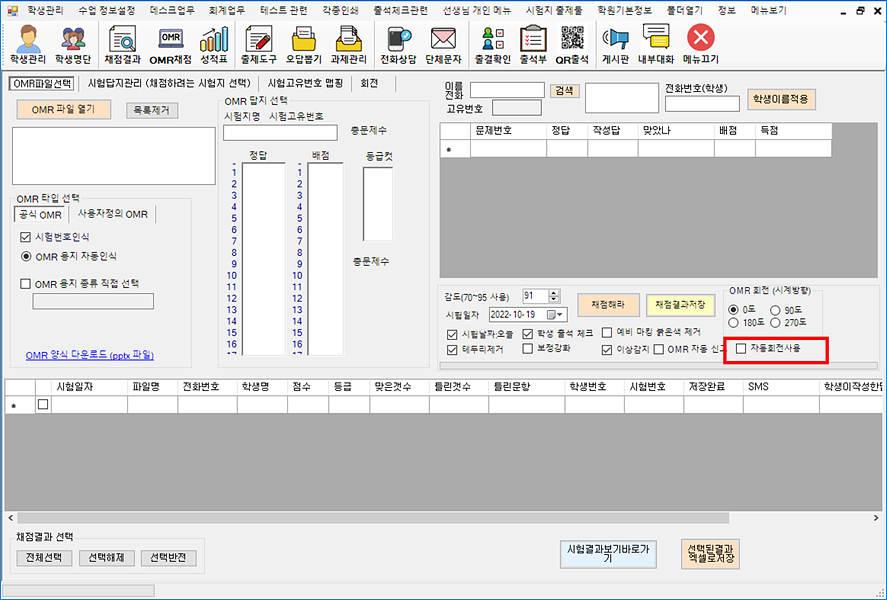Open 성적표 report card icon
Image resolution: width=887 pixels, height=600 pixels.
click(214, 44)
